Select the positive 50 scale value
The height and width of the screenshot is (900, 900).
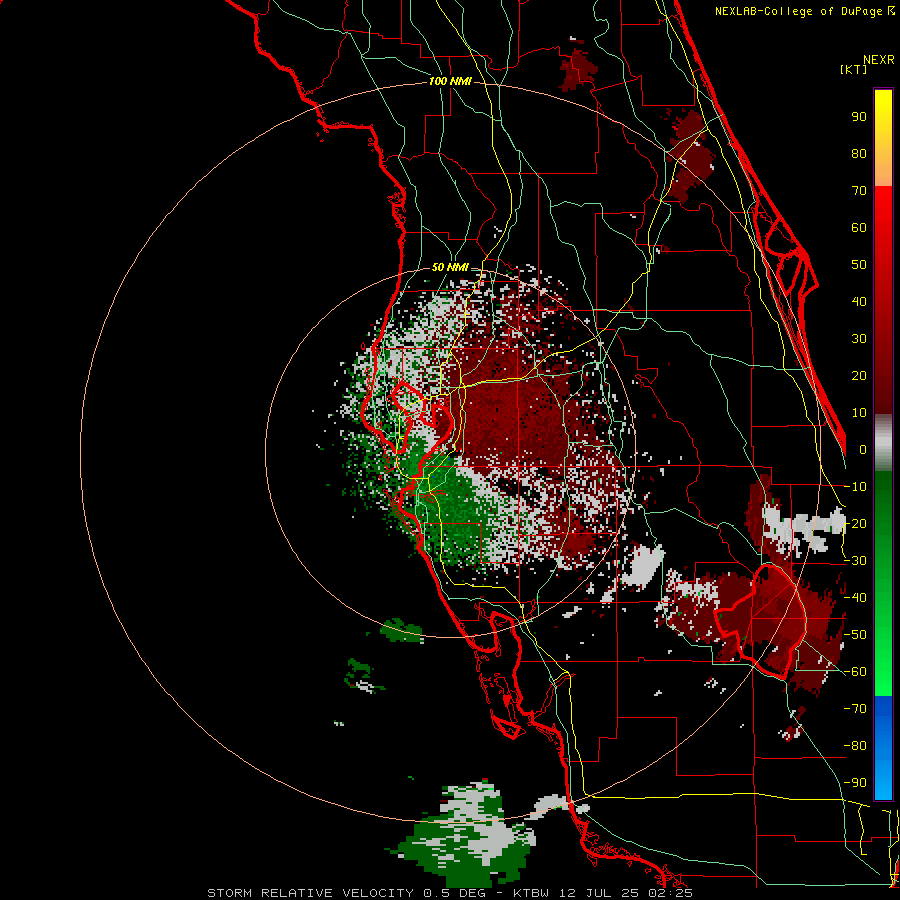[x=859, y=265]
